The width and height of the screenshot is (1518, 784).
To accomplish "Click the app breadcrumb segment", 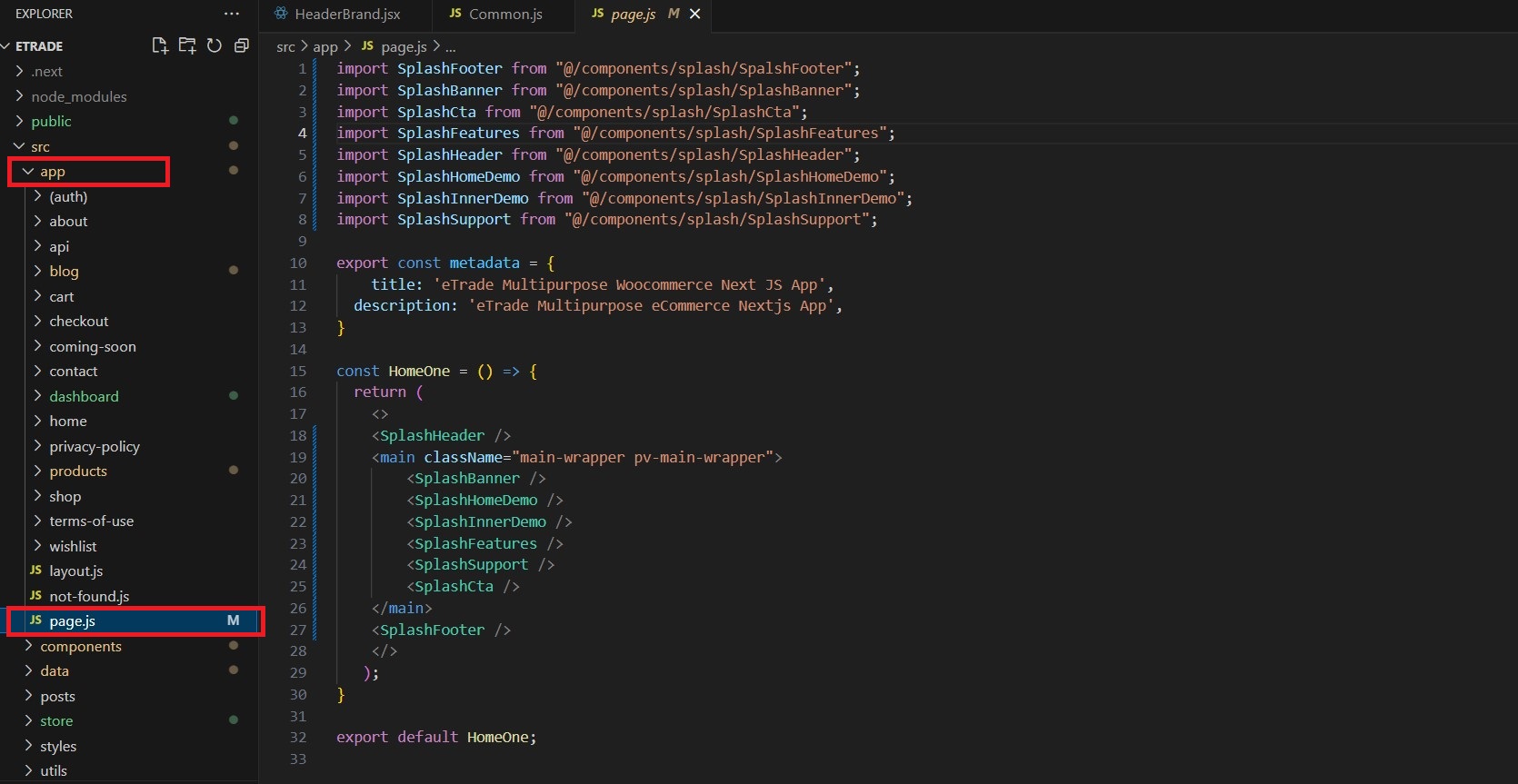I will pos(325,46).
